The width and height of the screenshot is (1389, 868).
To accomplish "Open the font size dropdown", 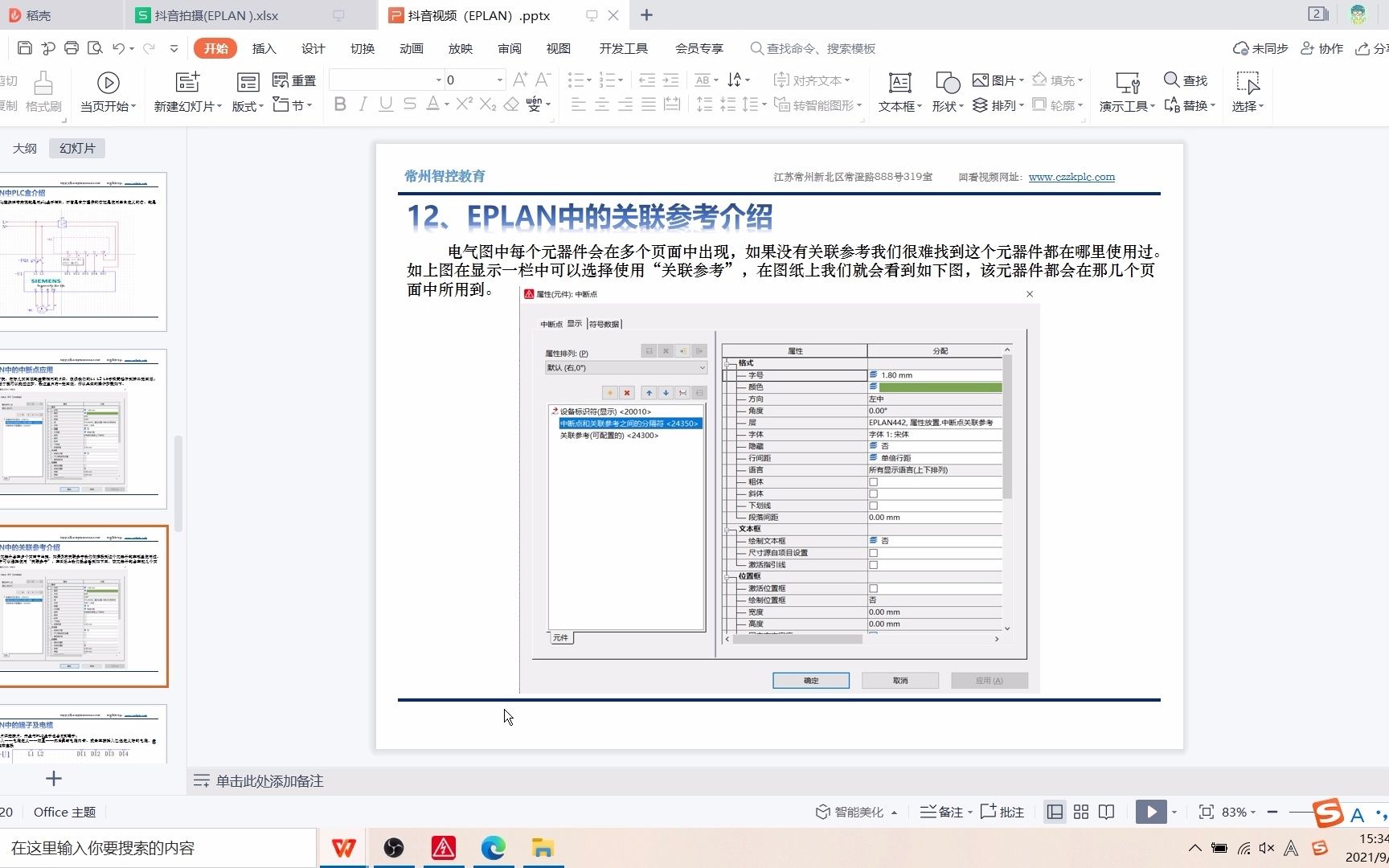I will click(x=499, y=80).
